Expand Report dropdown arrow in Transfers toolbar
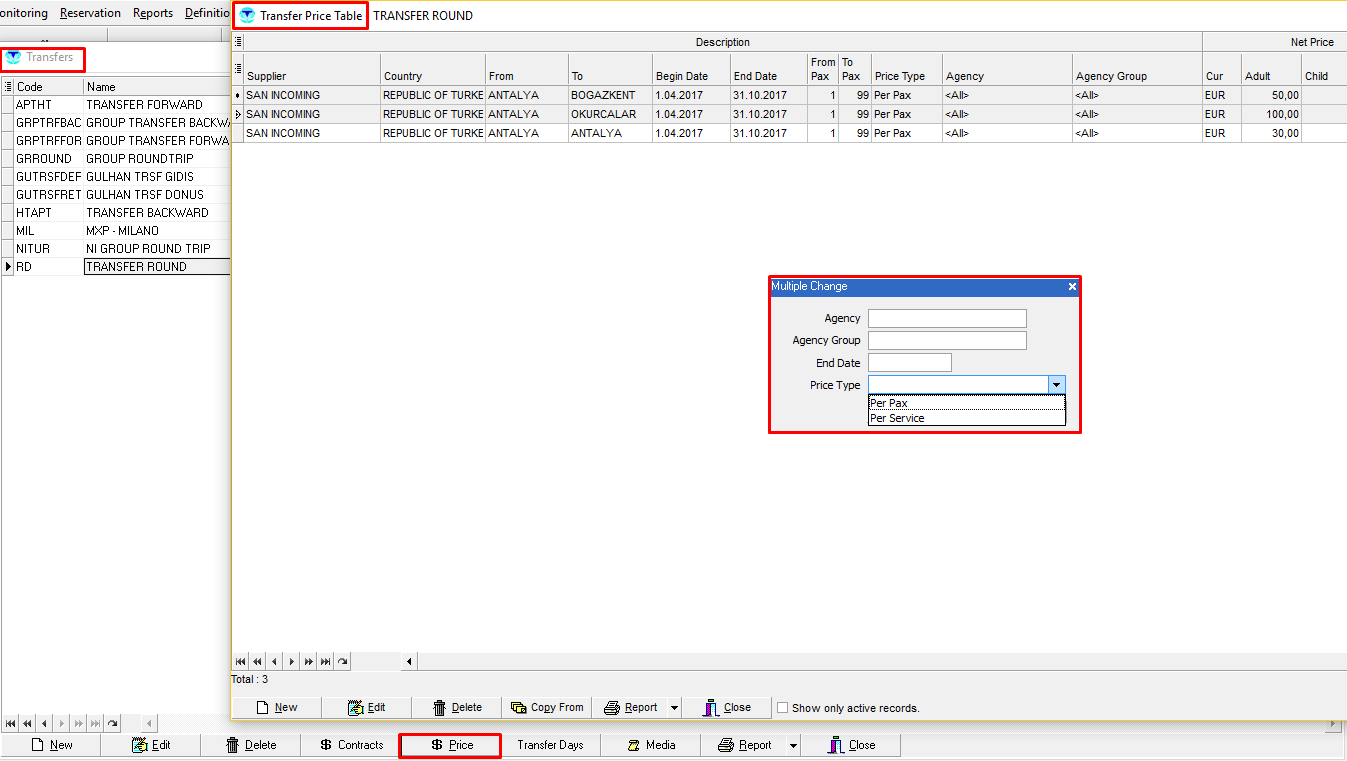The height and width of the screenshot is (761, 1347). click(x=793, y=746)
